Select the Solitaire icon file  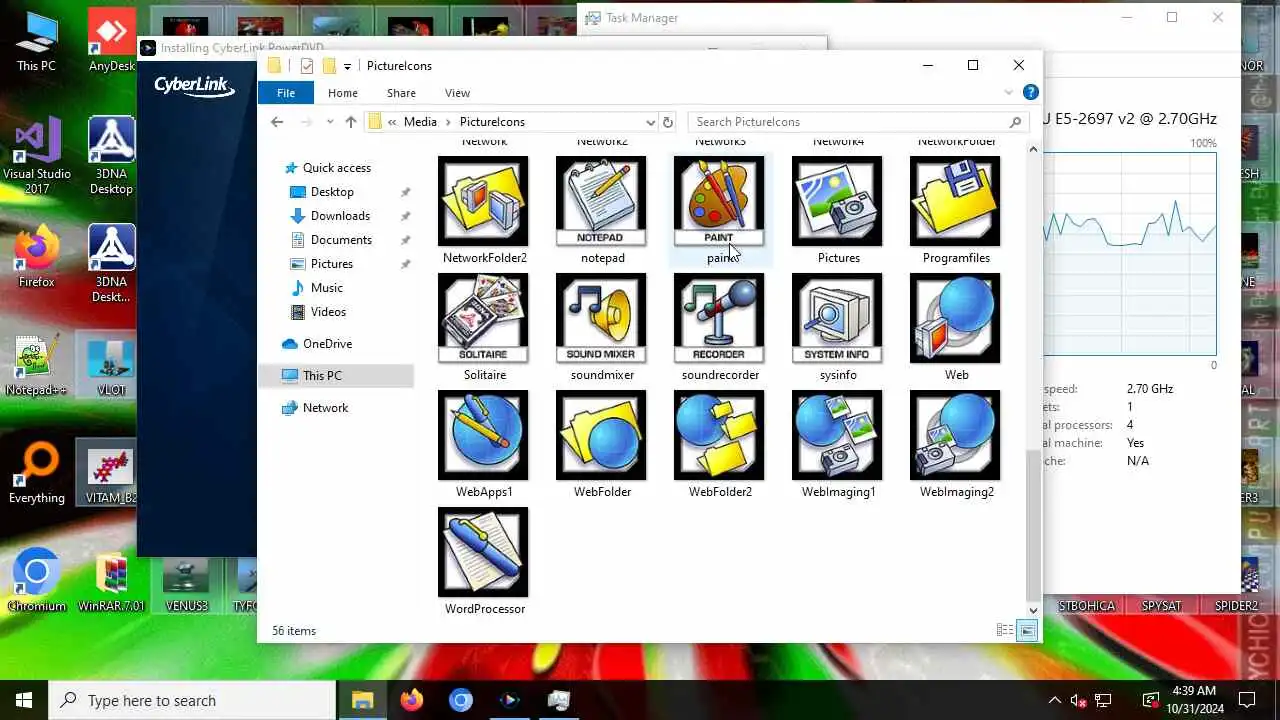(484, 327)
